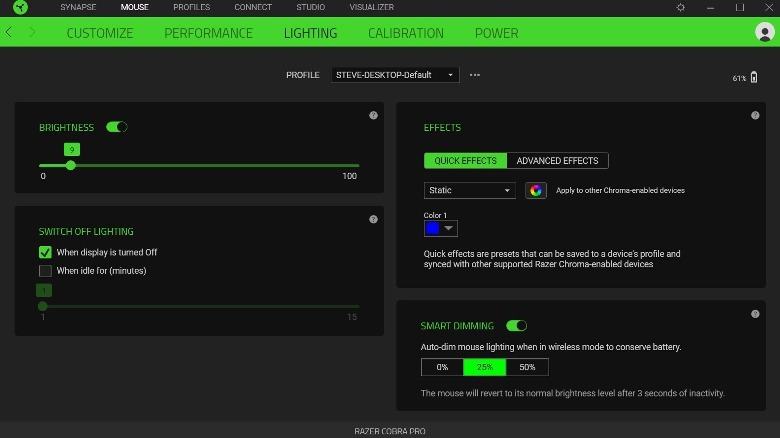The image size is (780, 438).
Task: Open the settings gear icon
Action: tap(681, 7)
